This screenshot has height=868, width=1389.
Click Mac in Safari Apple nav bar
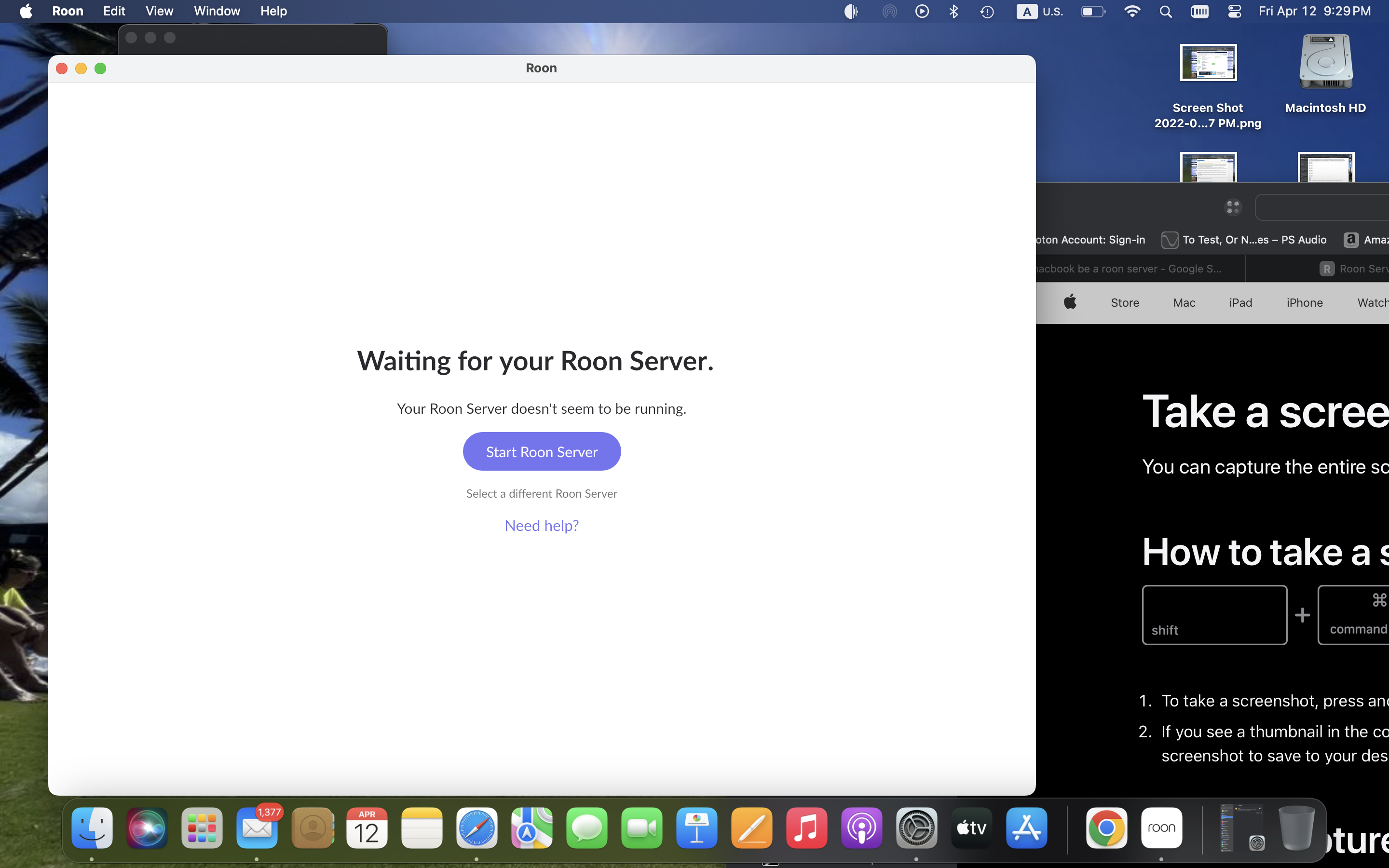1184,302
